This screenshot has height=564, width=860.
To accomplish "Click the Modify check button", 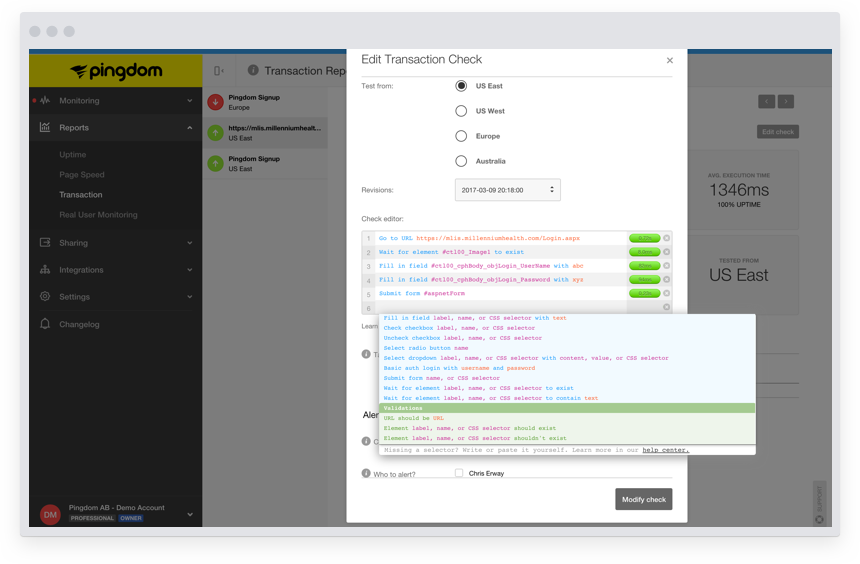I will [x=643, y=499].
